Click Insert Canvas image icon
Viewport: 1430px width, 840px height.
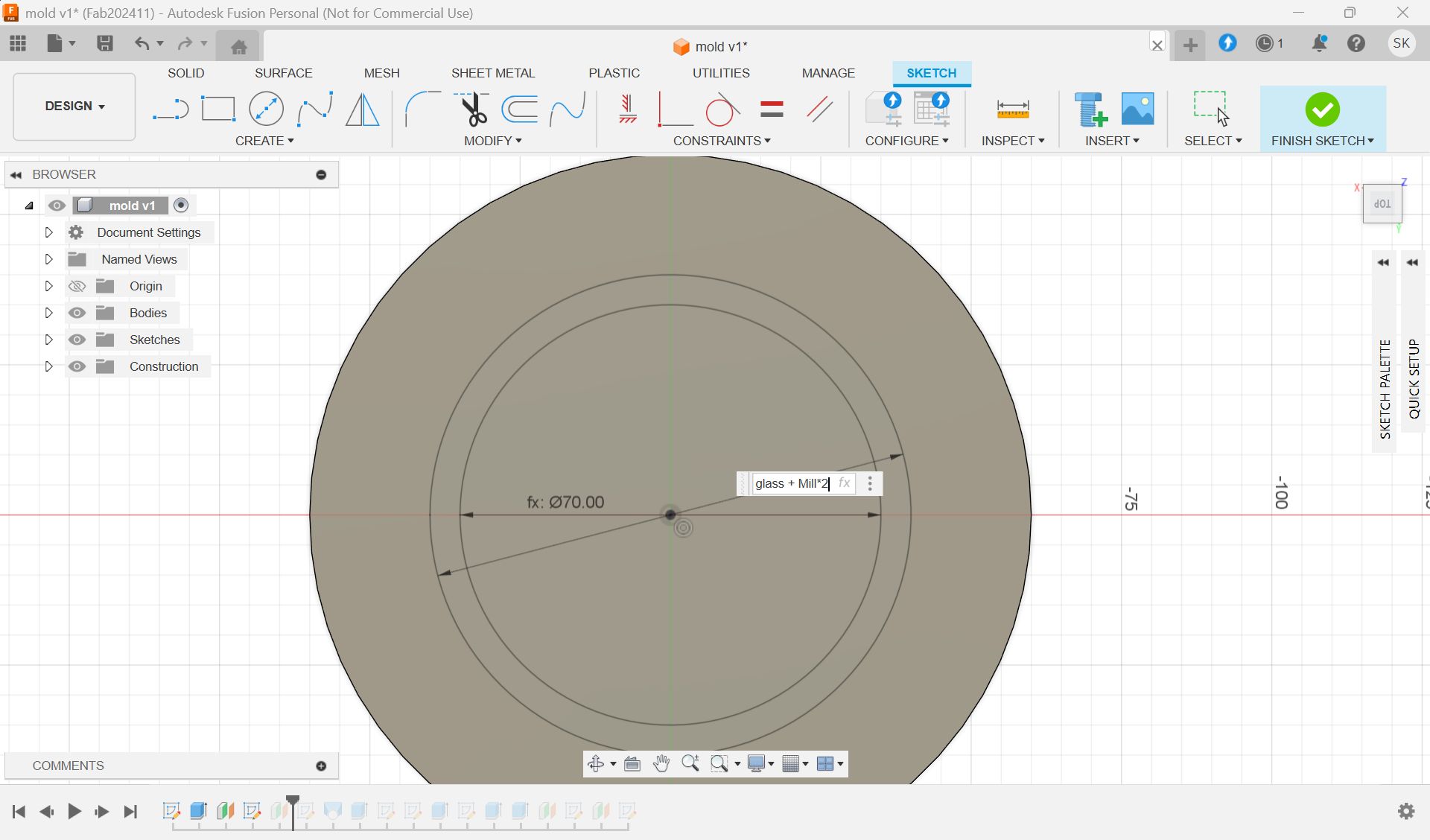click(x=1137, y=109)
